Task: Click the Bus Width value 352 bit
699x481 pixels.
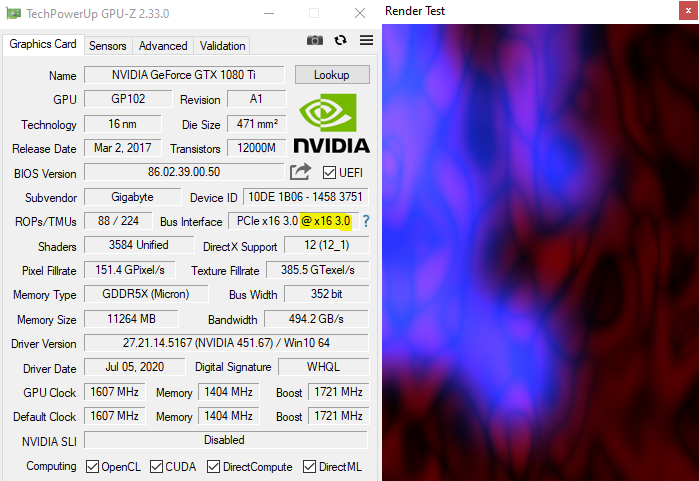Action: 327,294
